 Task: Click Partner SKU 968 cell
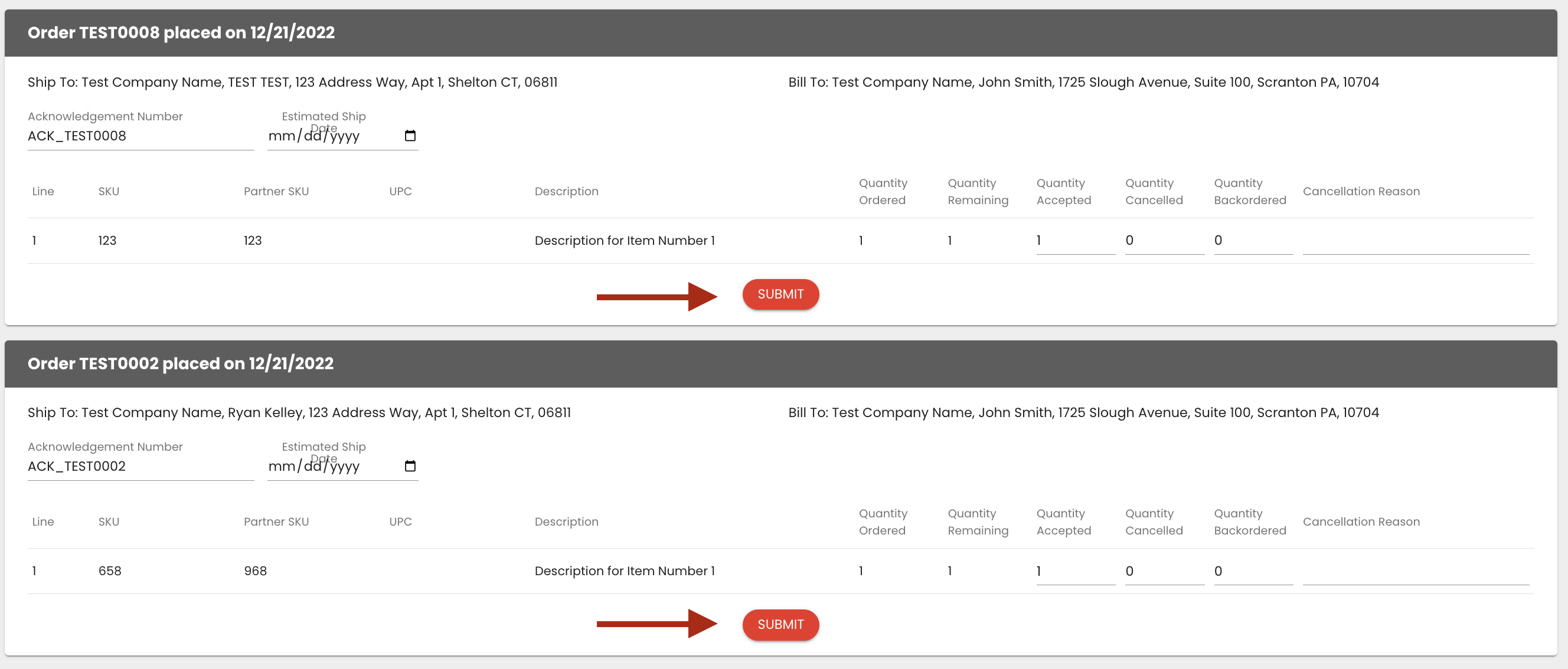click(x=255, y=571)
